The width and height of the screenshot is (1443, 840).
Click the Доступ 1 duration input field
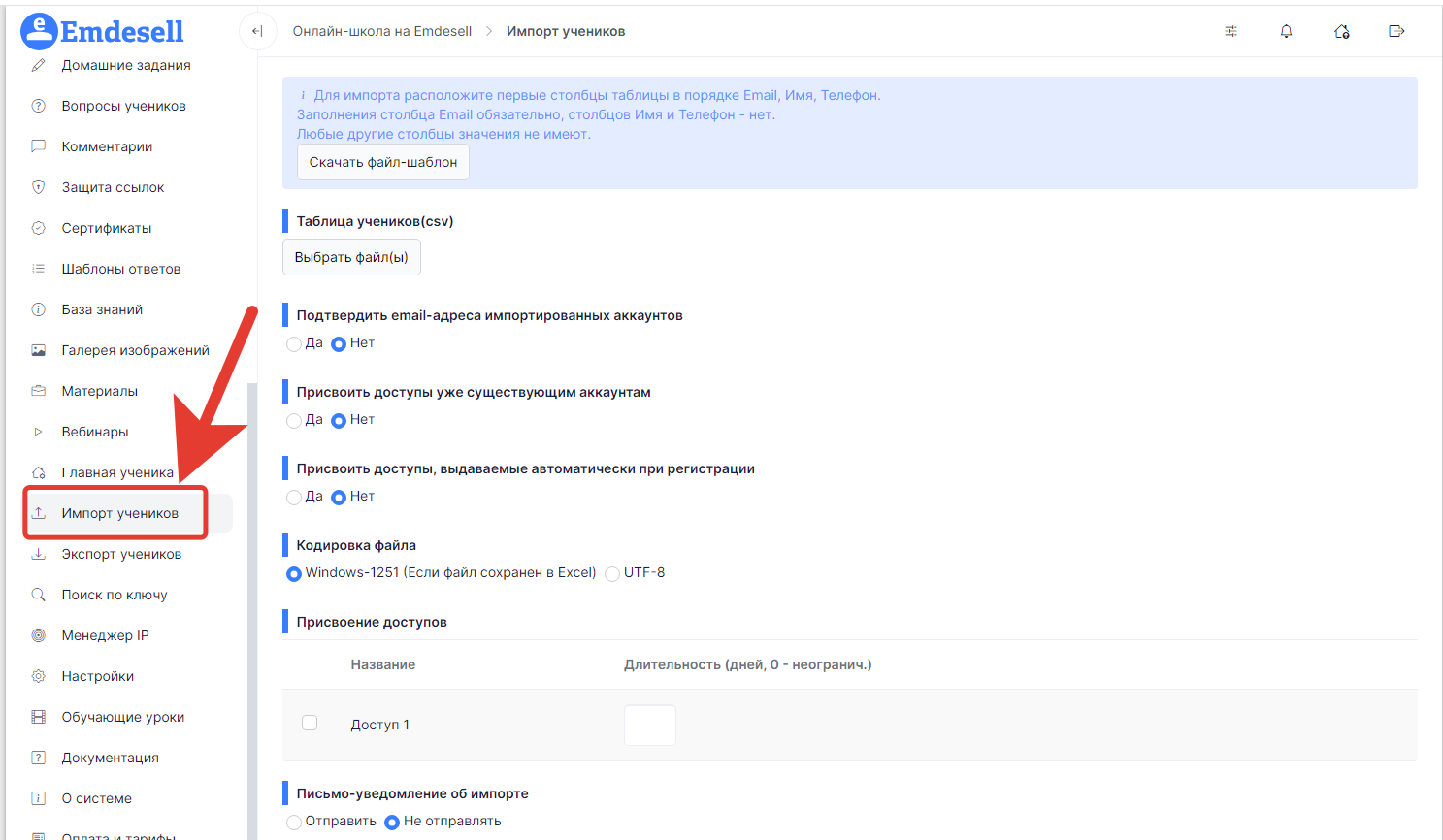(x=650, y=725)
